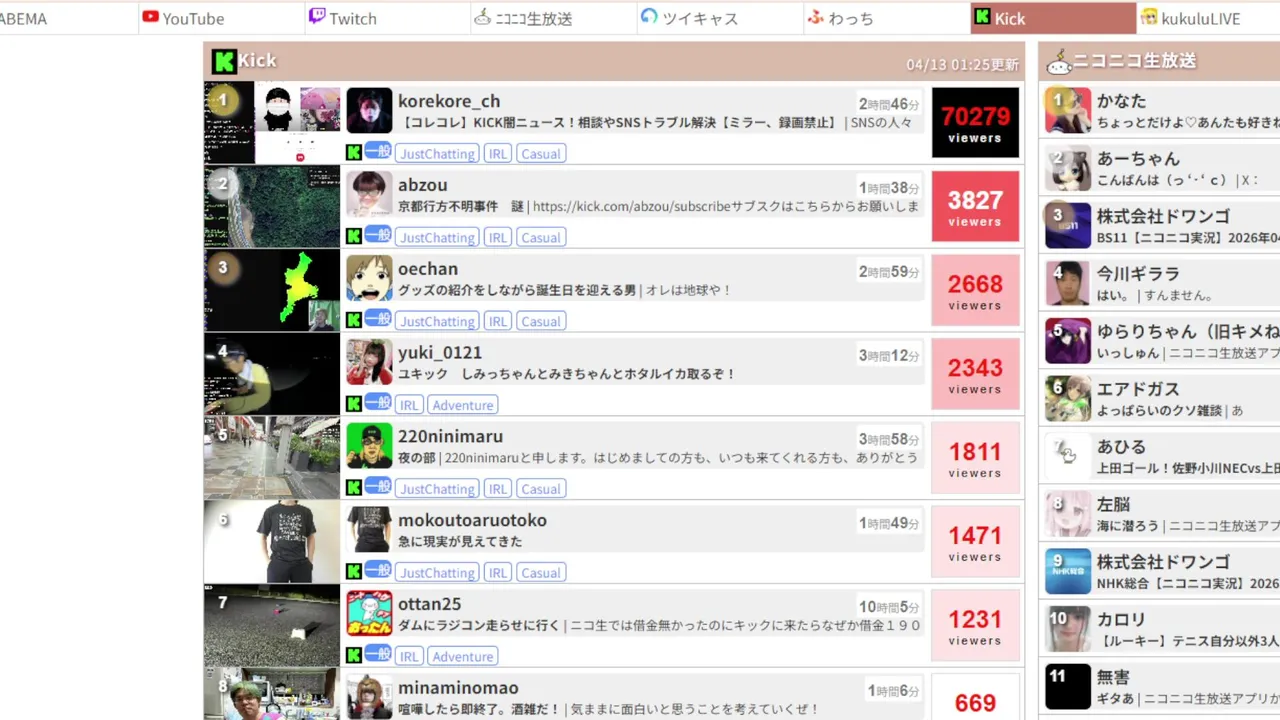Screen dimensions: 1280x720
Task: Click カロリ entry in ニコニコ list
Action: click(1160, 630)
